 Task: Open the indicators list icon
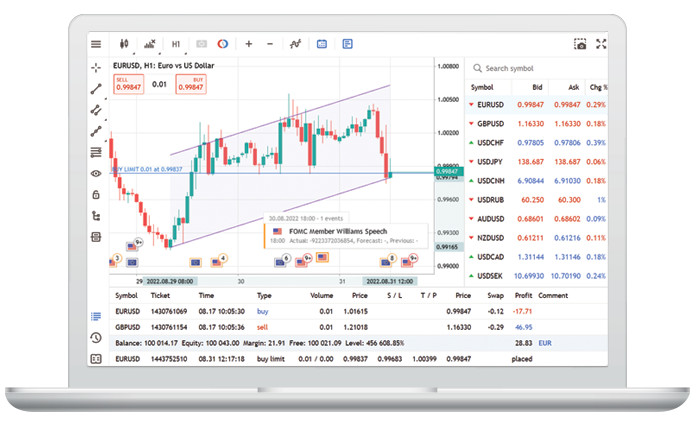click(x=295, y=44)
